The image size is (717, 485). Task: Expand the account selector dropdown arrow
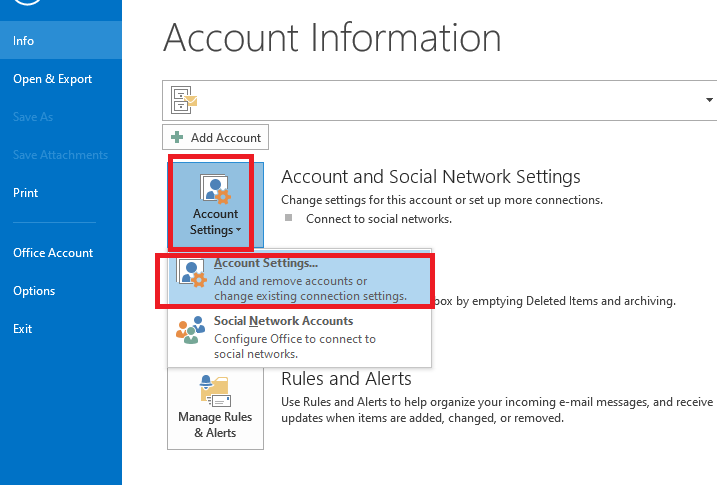tap(709, 100)
